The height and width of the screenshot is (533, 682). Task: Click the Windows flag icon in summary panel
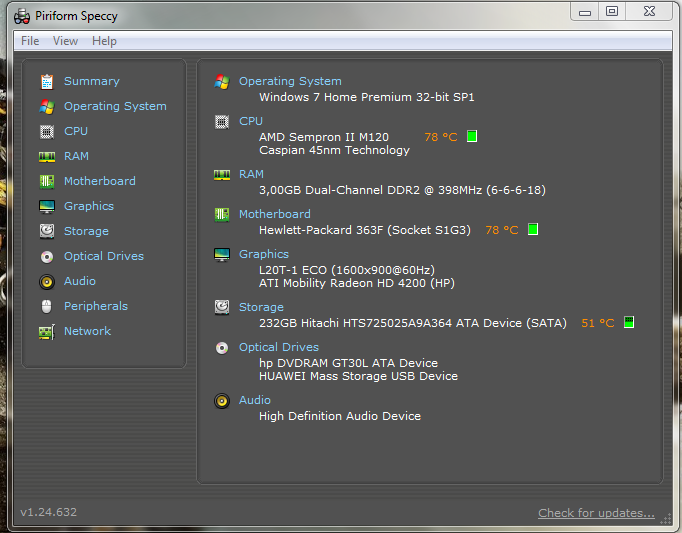pyautogui.click(x=222, y=81)
